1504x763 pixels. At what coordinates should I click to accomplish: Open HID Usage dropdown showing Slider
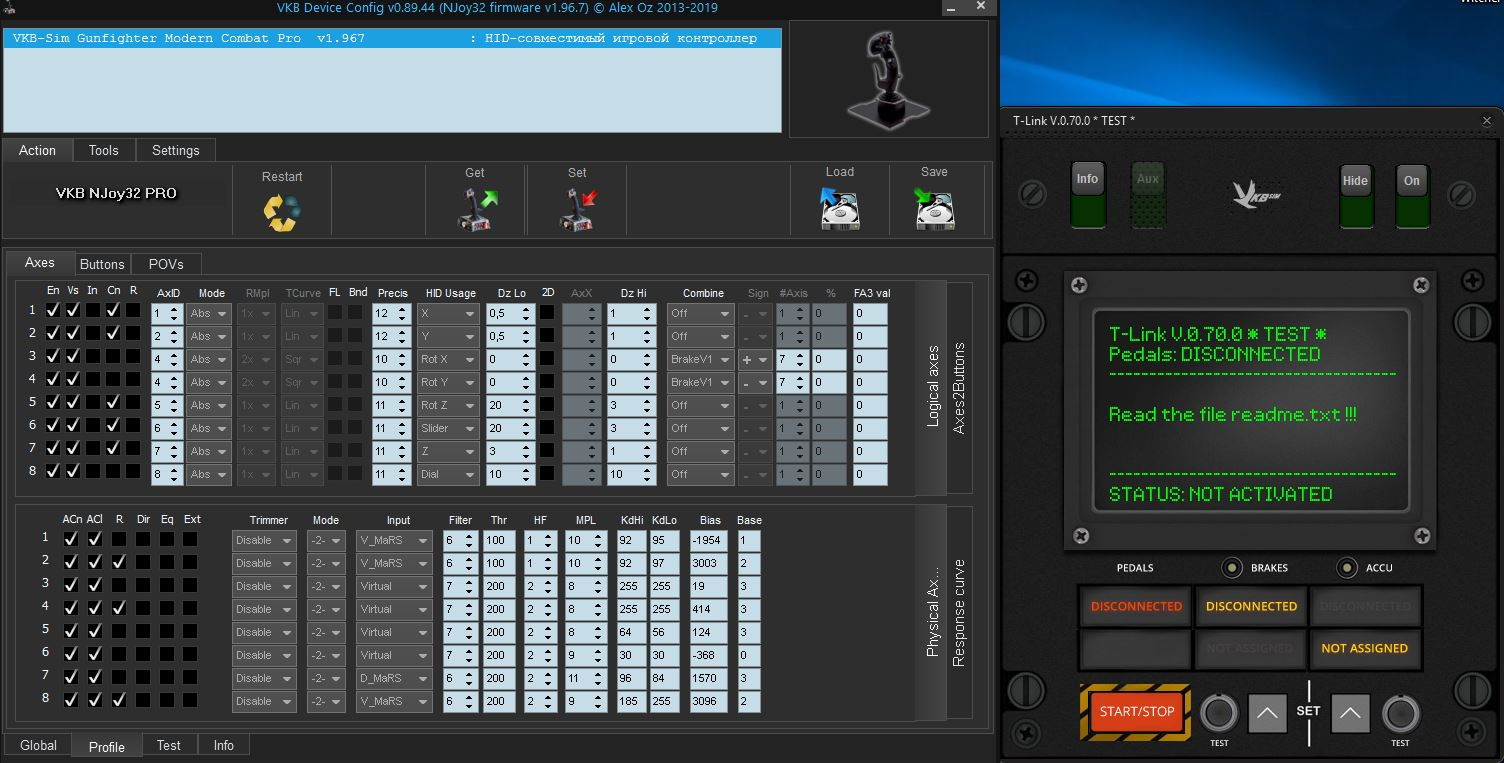coord(447,428)
